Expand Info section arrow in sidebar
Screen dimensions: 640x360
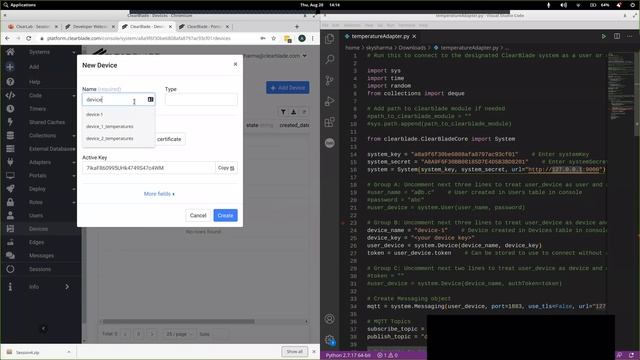pos(67,287)
